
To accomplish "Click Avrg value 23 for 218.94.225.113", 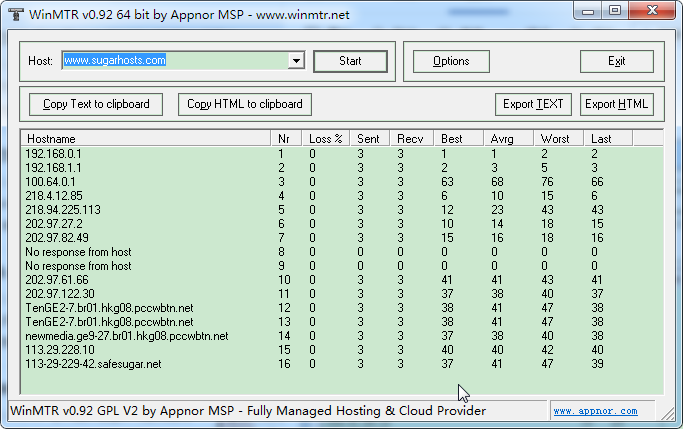I will (497, 210).
